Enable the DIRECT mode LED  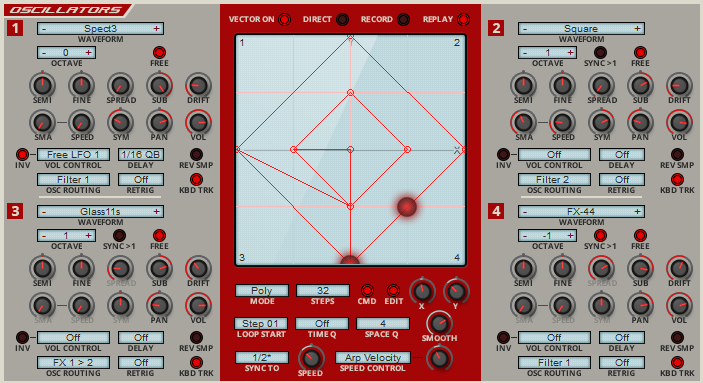pos(342,19)
